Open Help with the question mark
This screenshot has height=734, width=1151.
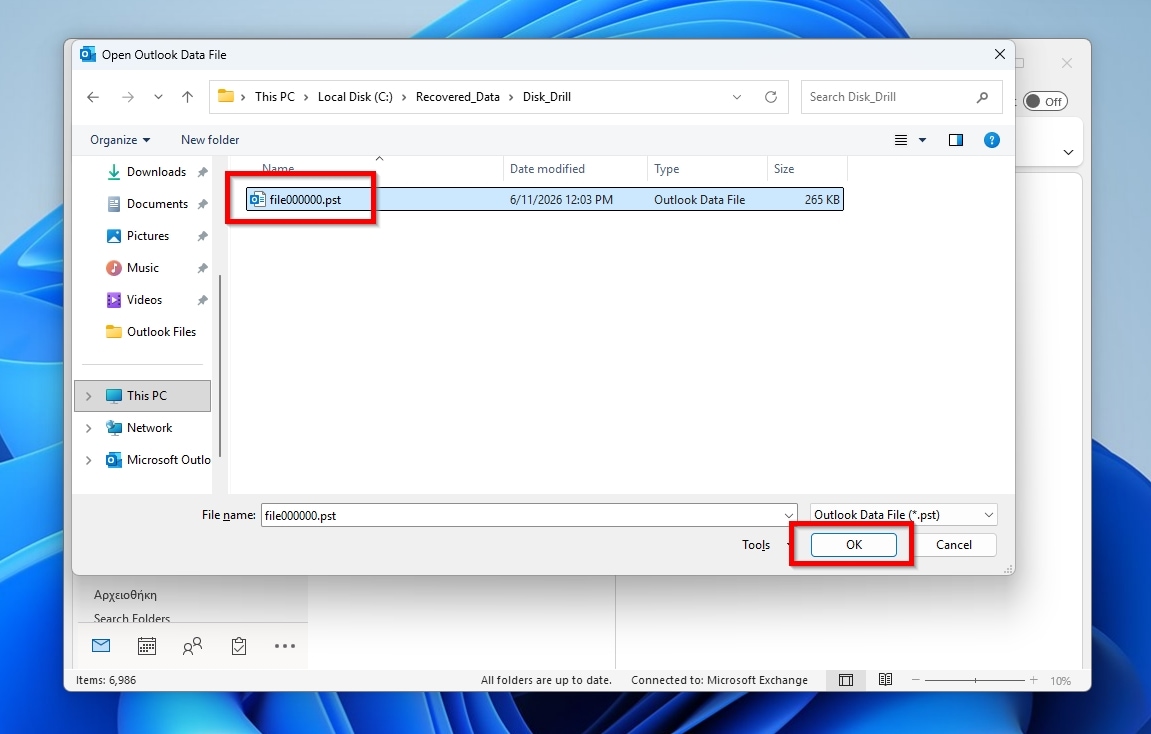[x=992, y=140]
